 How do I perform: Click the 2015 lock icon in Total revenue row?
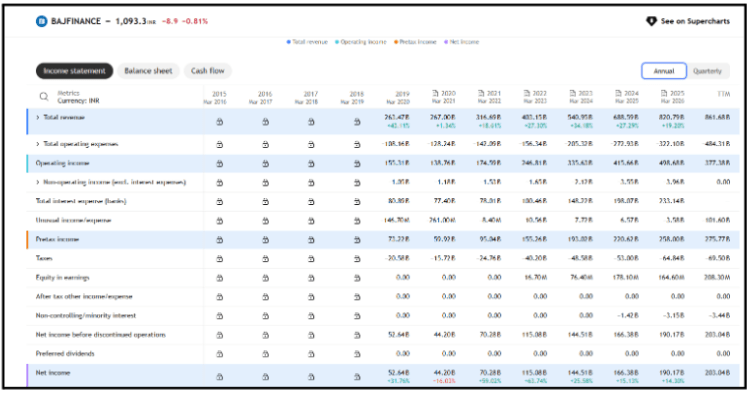click(x=219, y=122)
